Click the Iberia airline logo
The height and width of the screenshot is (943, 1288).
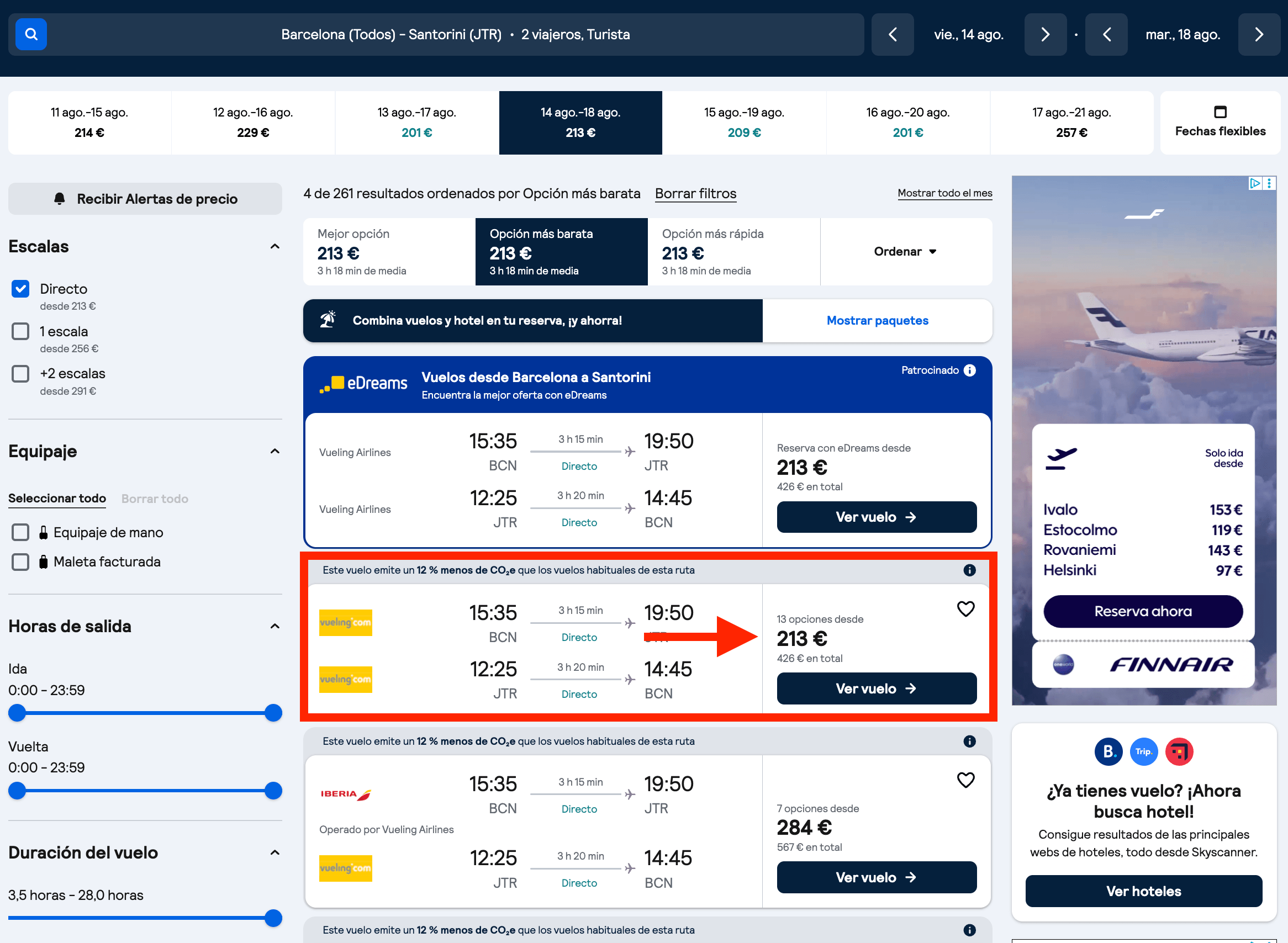click(x=345, y=794)
